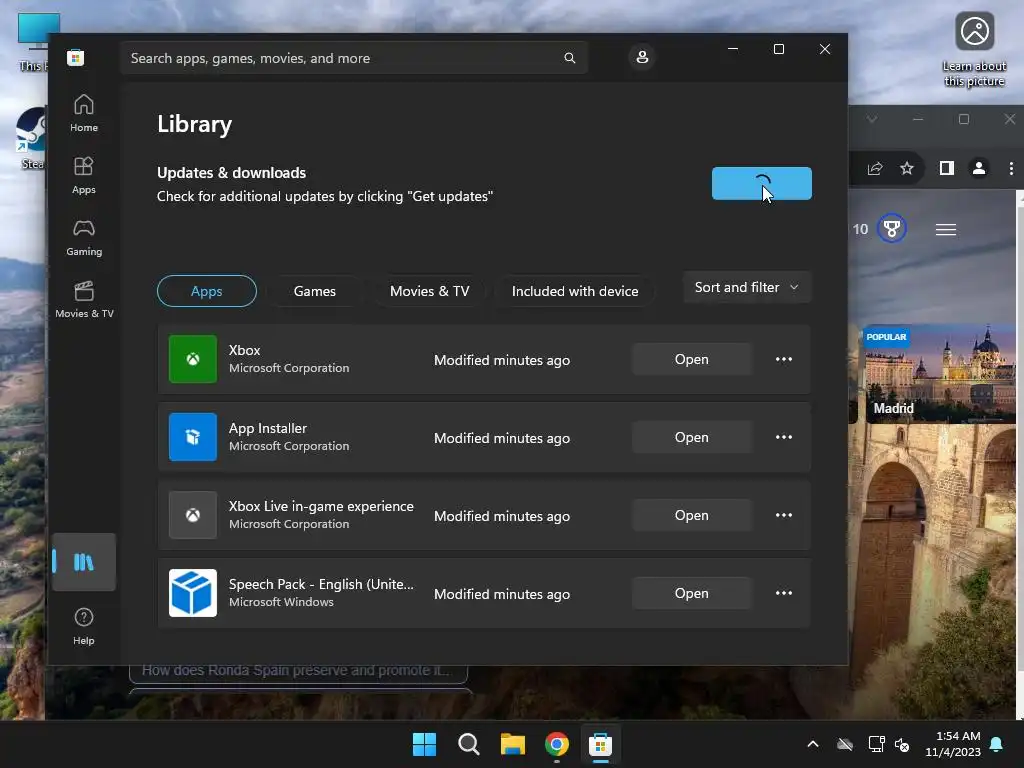Open the user account profile icon
Image resolution: width=1024 pixels, height=768 pixels.
click(642, 57)
